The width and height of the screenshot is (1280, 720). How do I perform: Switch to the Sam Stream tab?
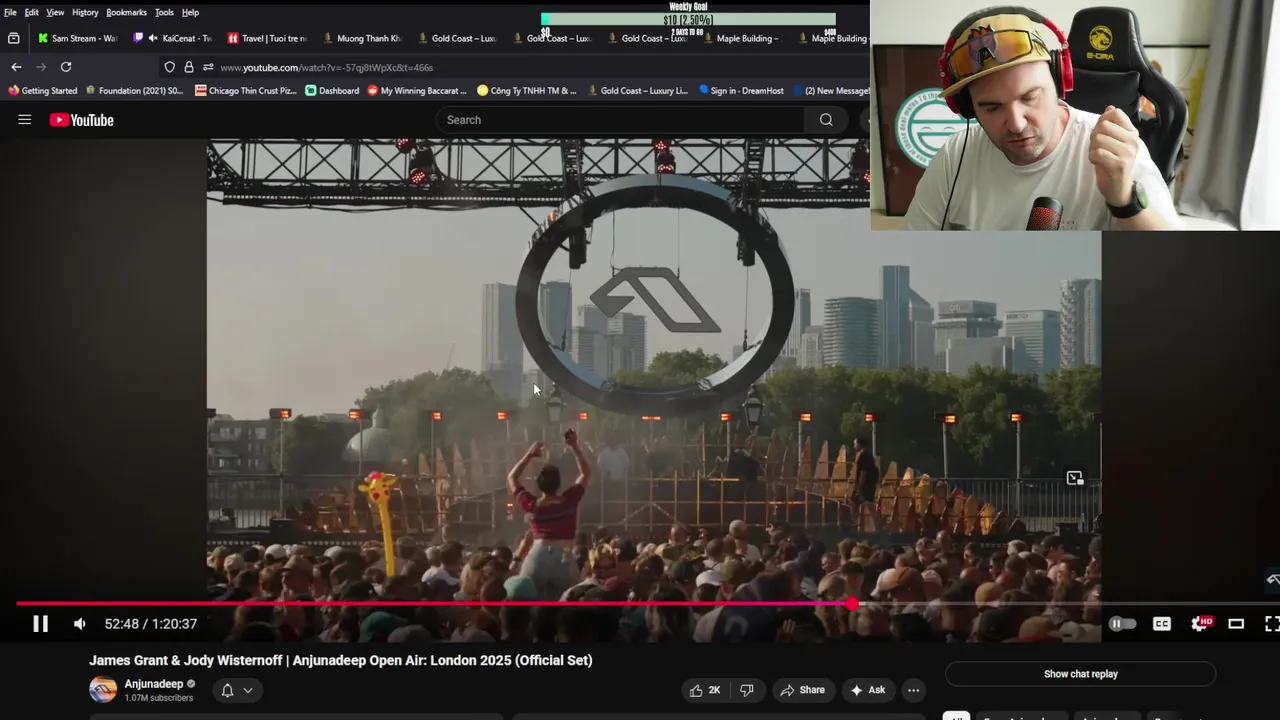coord(77,38)
